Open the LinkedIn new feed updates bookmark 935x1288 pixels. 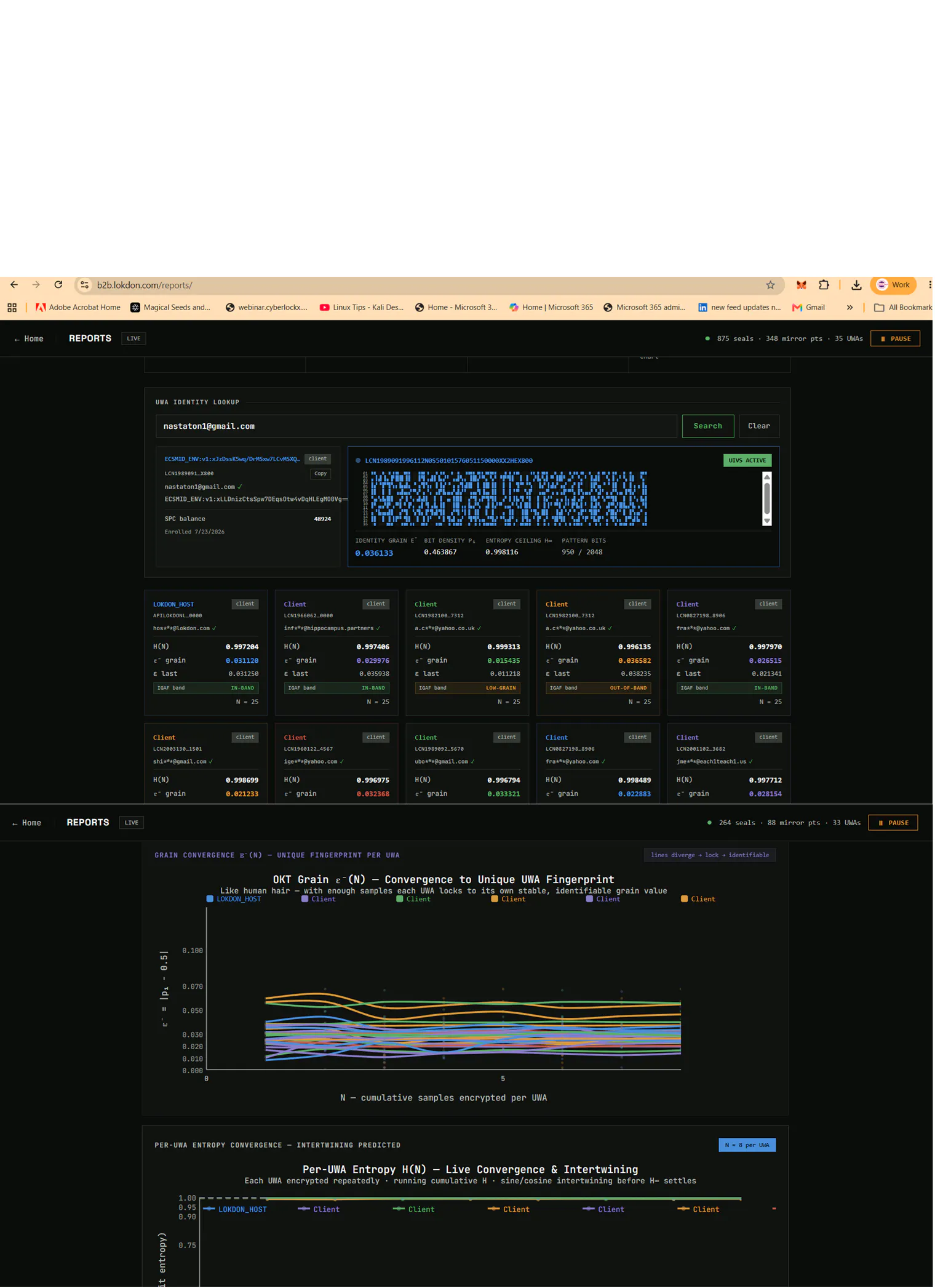[740, 308]
